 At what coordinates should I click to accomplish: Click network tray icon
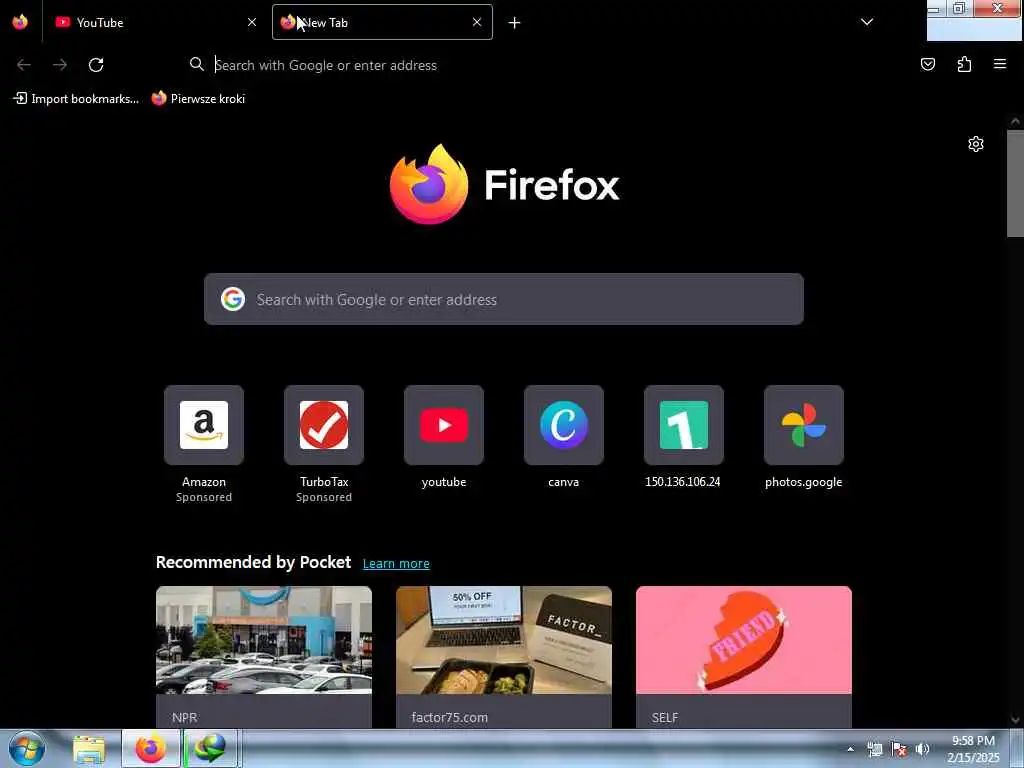[875, 749]
